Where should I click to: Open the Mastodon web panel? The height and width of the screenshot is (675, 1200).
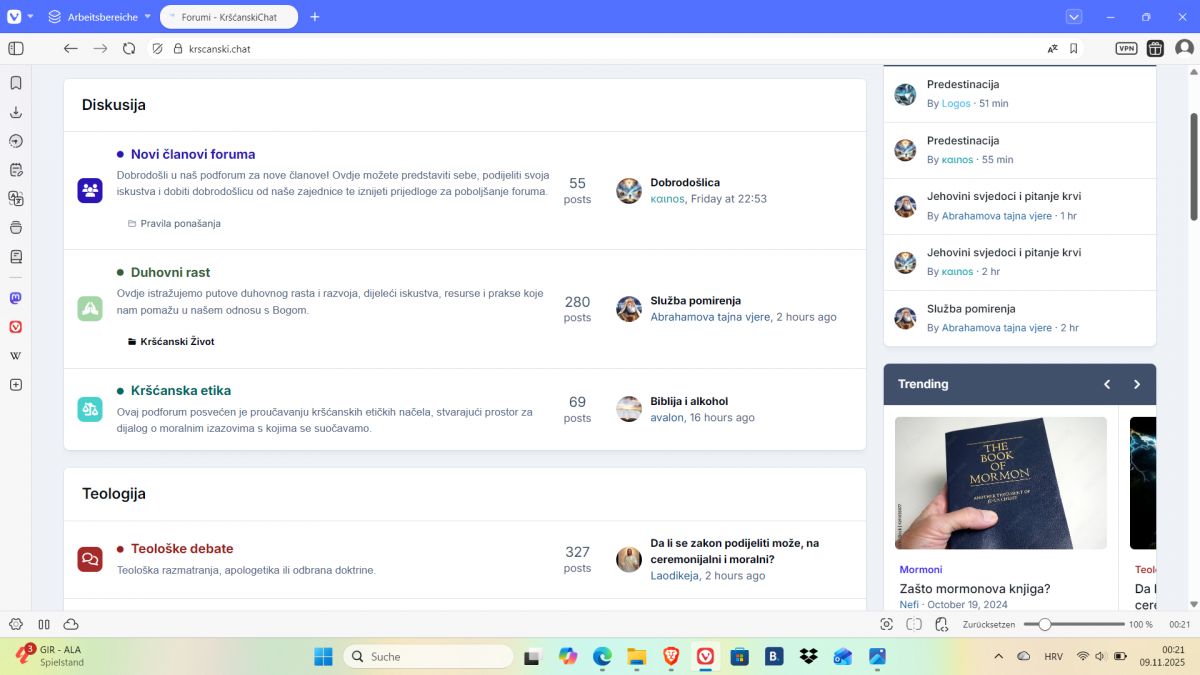click(x=16, y=298)
